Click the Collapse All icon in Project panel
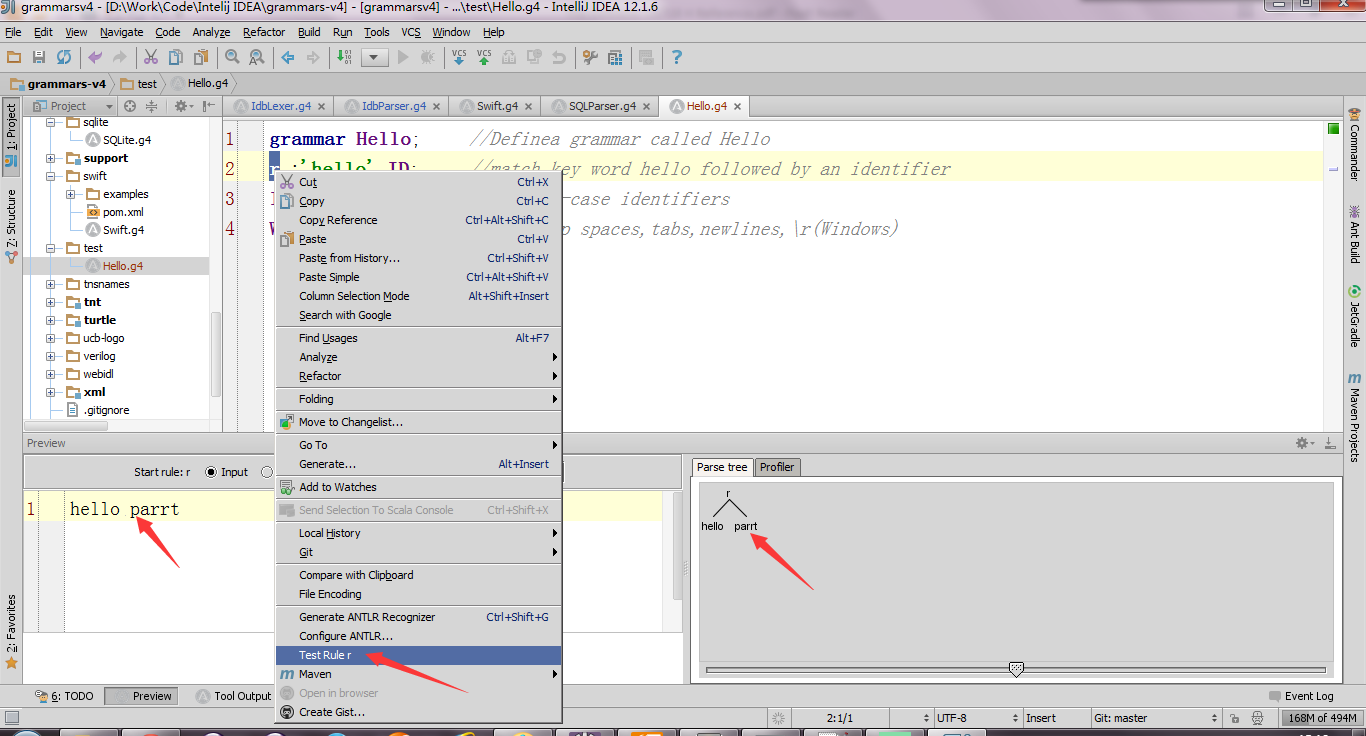Image resolution: width=1366 pixels, height=736 pixels. tap(151, 106)
